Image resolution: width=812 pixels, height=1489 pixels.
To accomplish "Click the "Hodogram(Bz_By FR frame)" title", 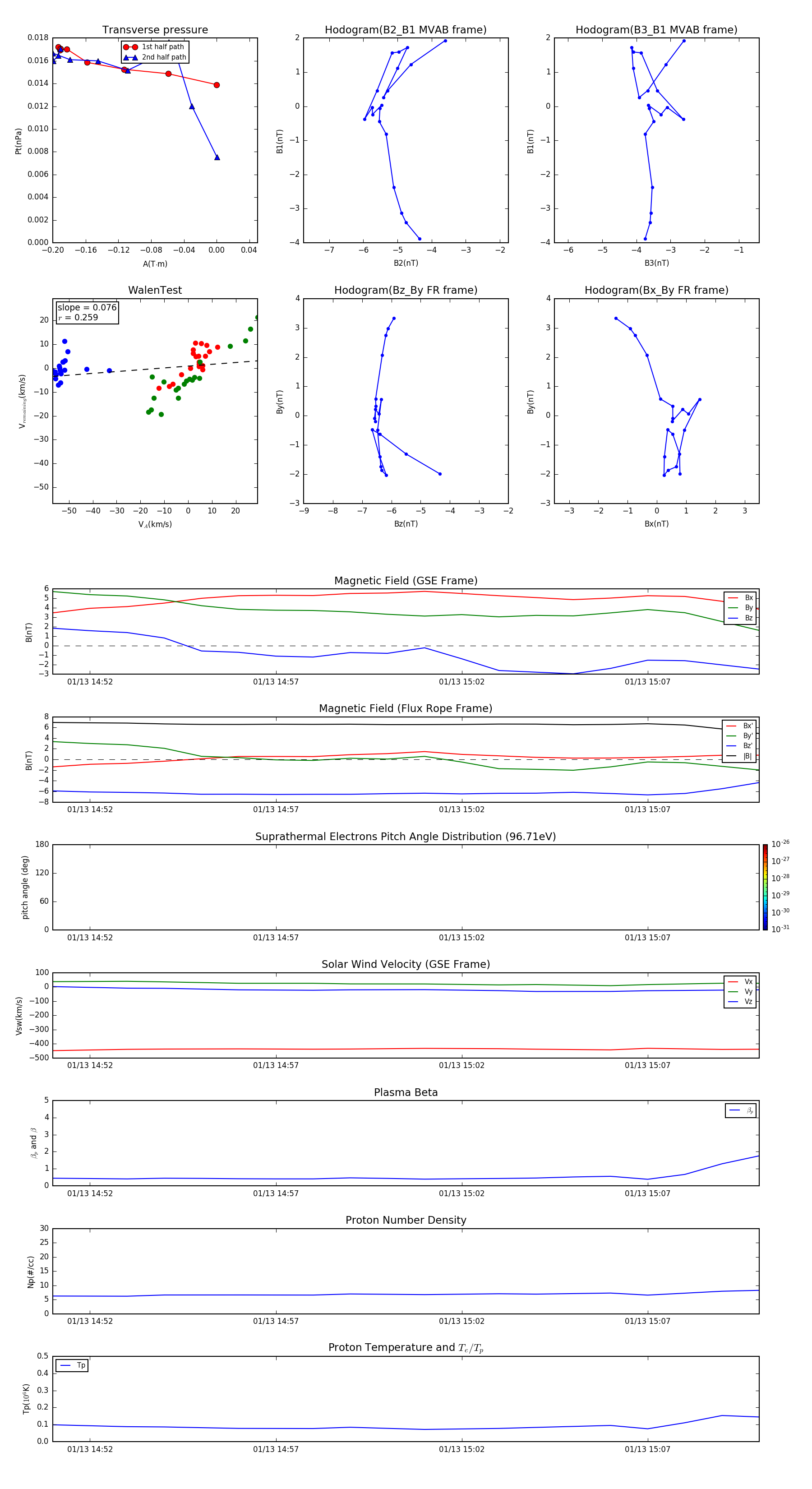I will 406,290.
